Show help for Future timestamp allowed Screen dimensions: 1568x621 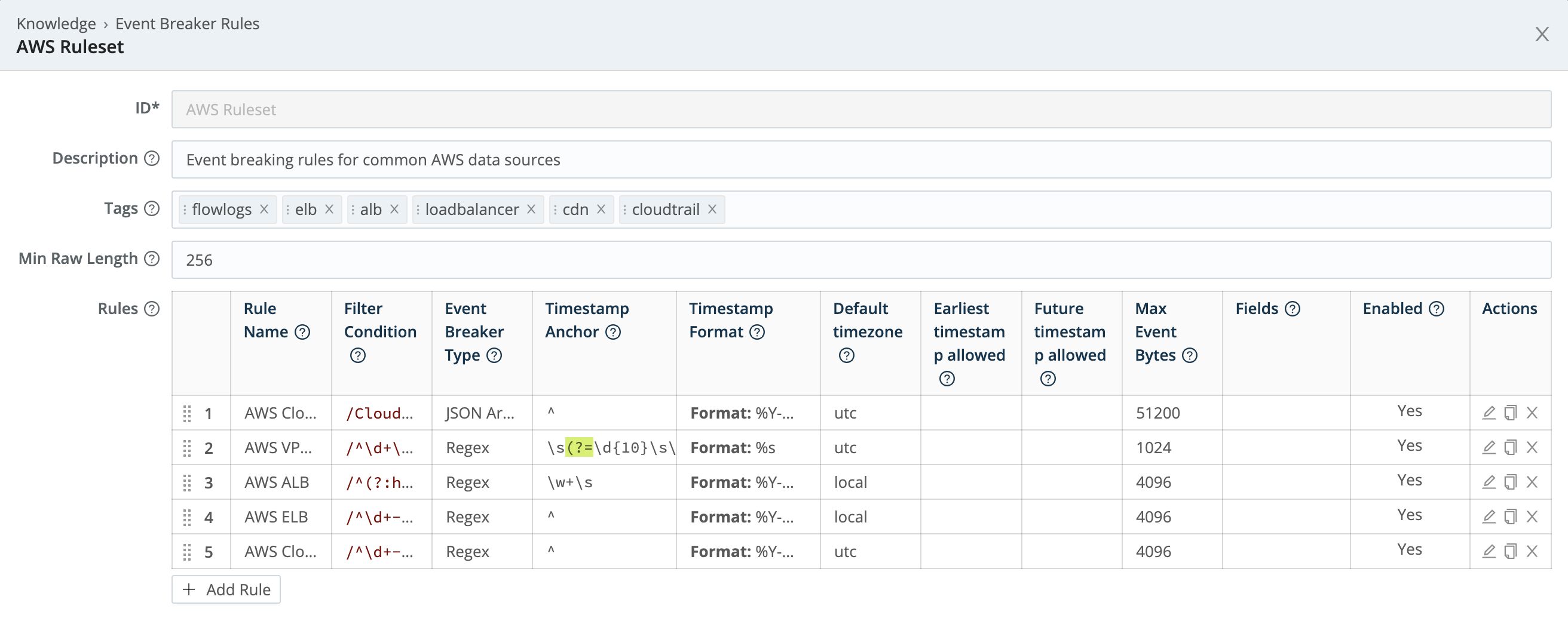[1048, 379]
